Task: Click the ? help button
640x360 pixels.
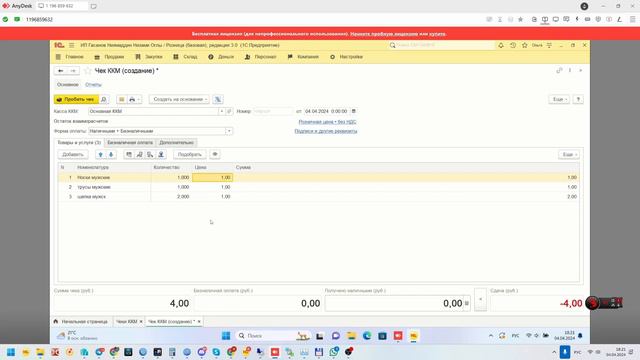Action: pos(578,99)
